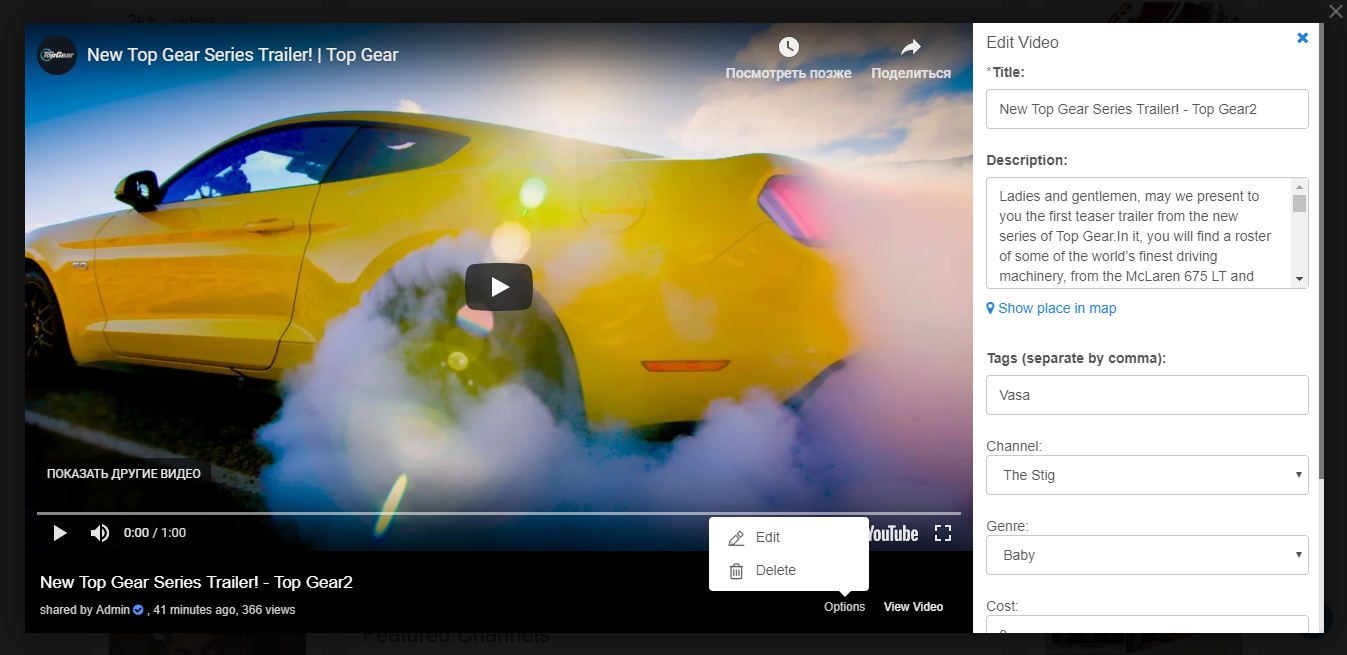1347x655 pixels.
Task: Click the Title input field
Action: pos(1146,109)
